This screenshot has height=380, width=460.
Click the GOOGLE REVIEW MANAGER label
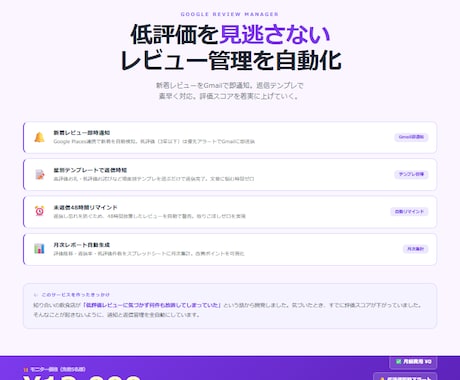(230, 14)
